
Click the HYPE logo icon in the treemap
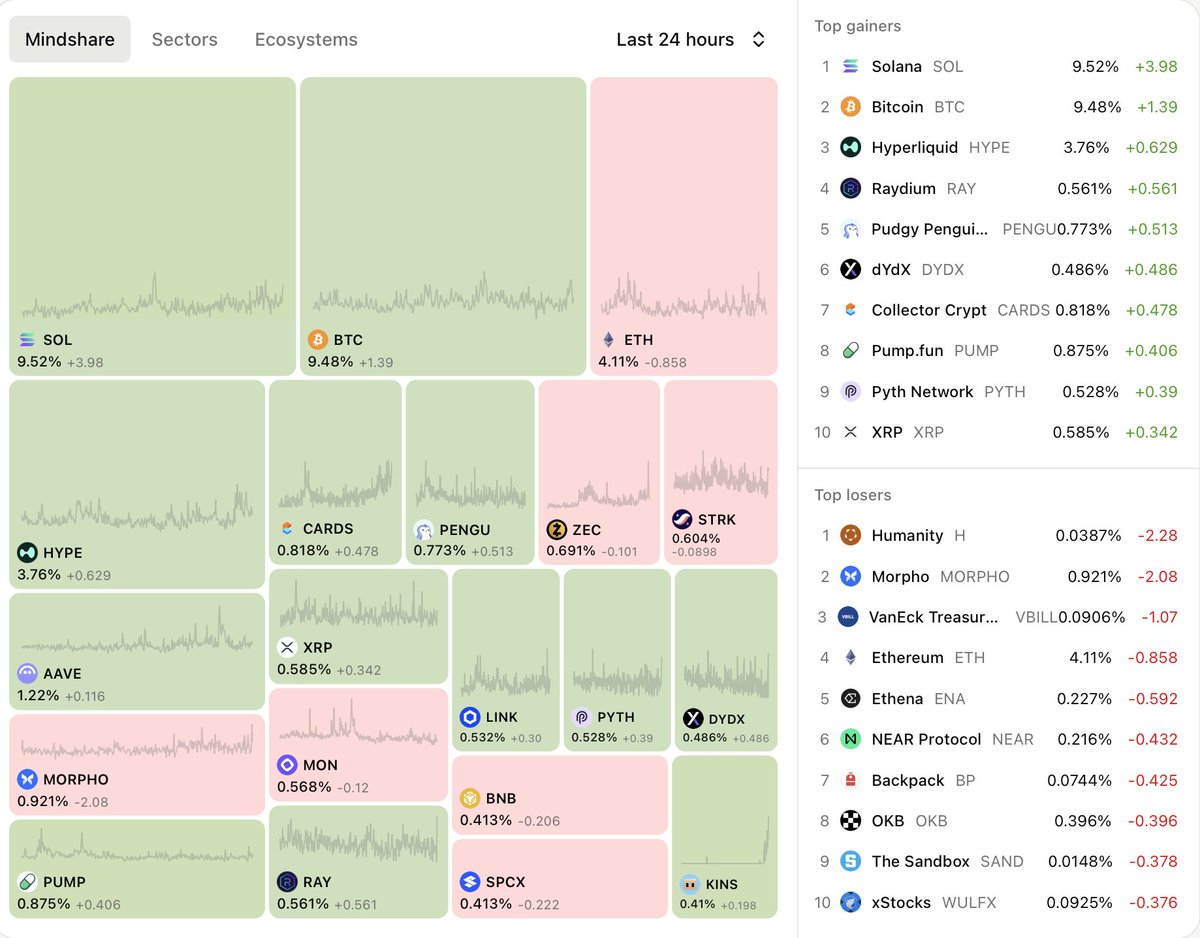tap(27, 553)
